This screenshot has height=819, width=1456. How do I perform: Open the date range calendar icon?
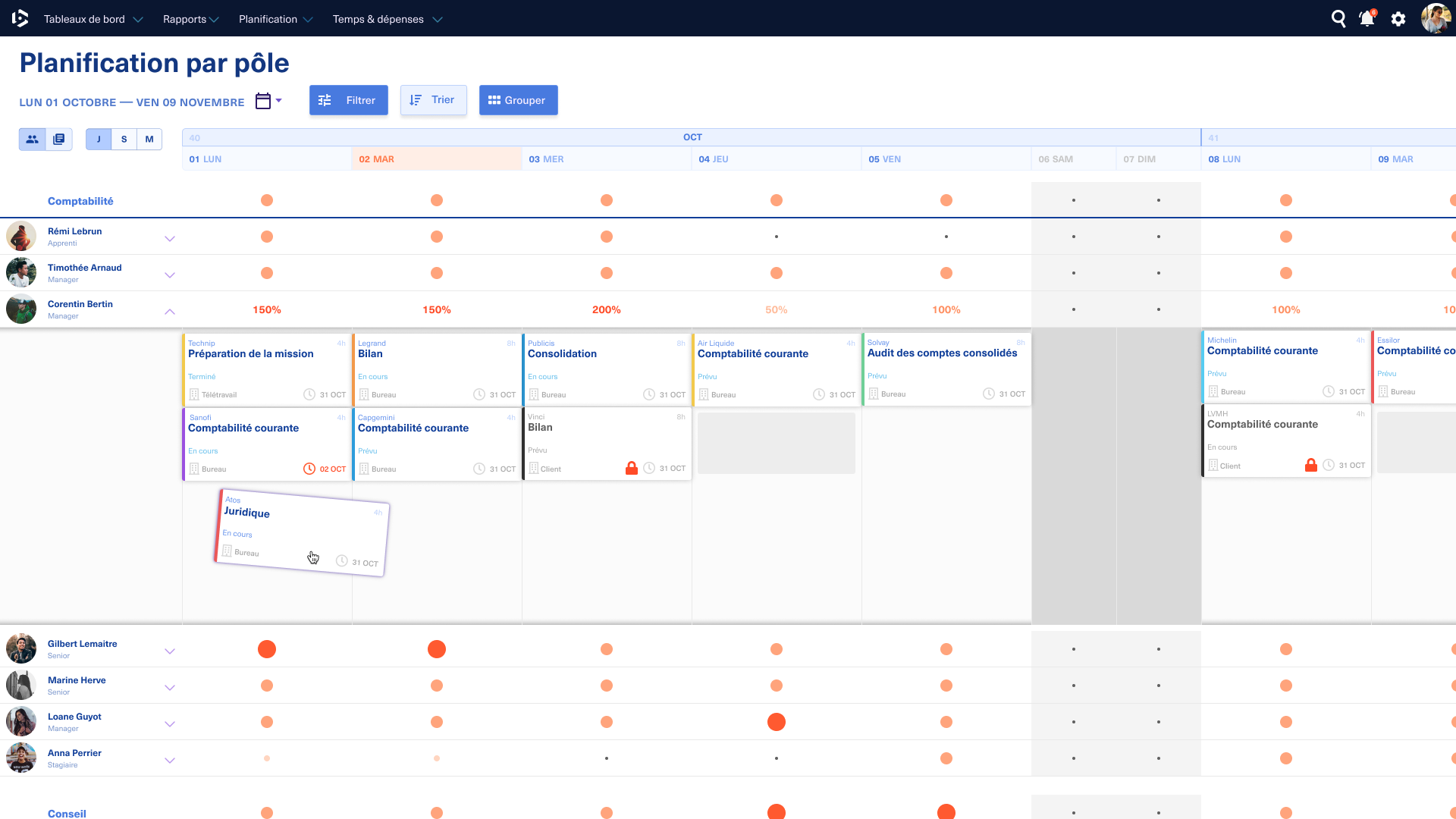[263, 101]
